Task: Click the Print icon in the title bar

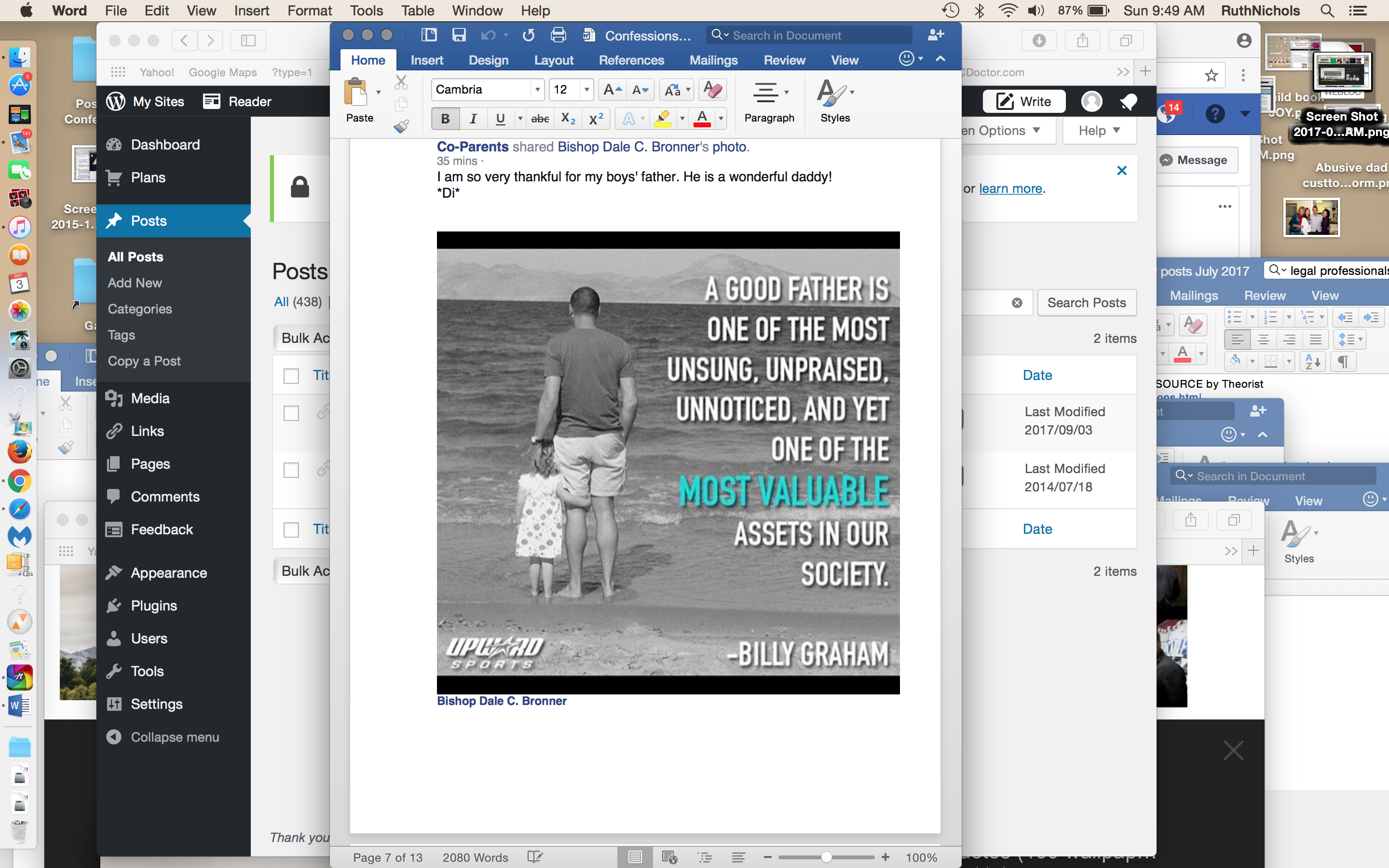Action: pos(558,35)
